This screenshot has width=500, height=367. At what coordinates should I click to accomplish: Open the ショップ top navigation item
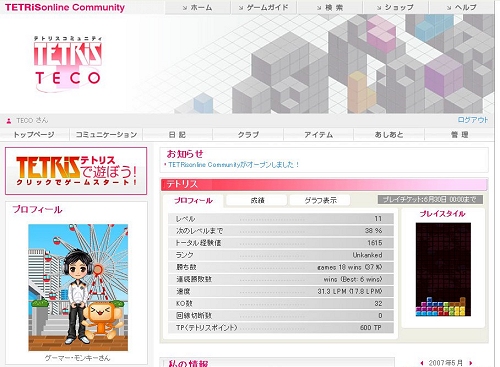tap(396, 7)
